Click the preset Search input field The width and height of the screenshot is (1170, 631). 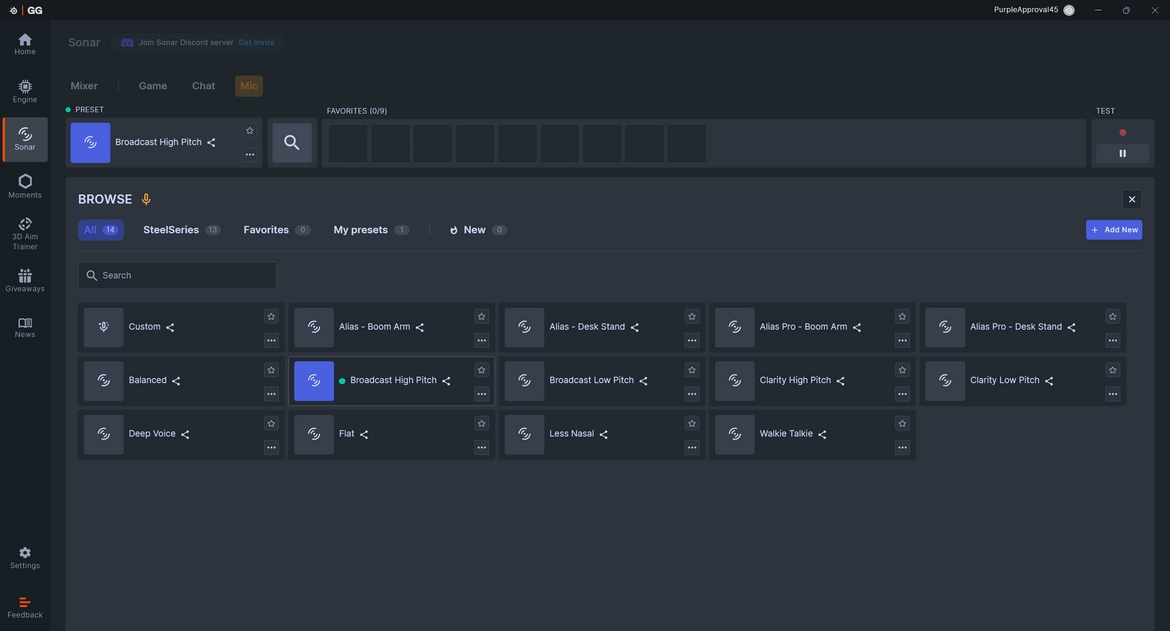178,276
